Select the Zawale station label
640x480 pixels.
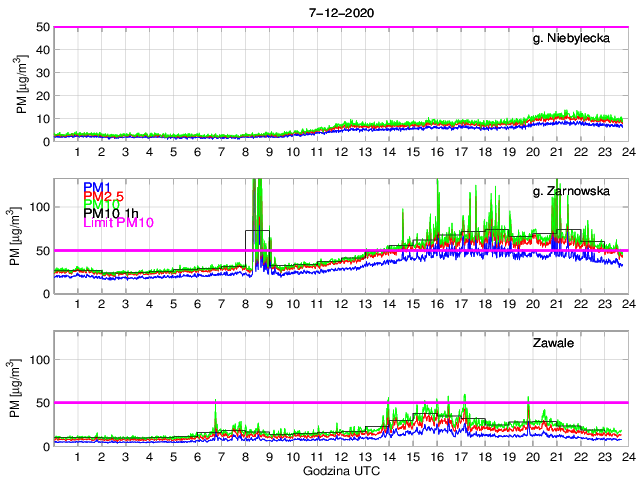coord(581,342)
